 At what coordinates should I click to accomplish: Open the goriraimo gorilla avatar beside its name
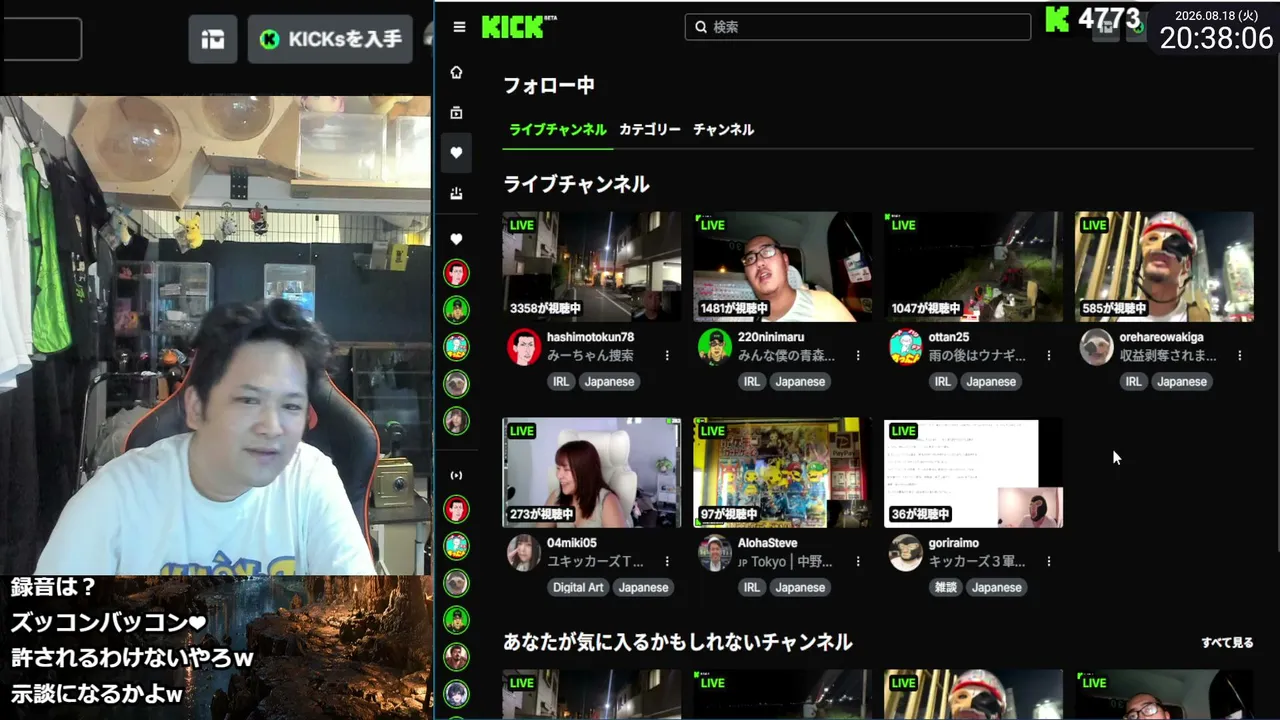coord(905,552)
